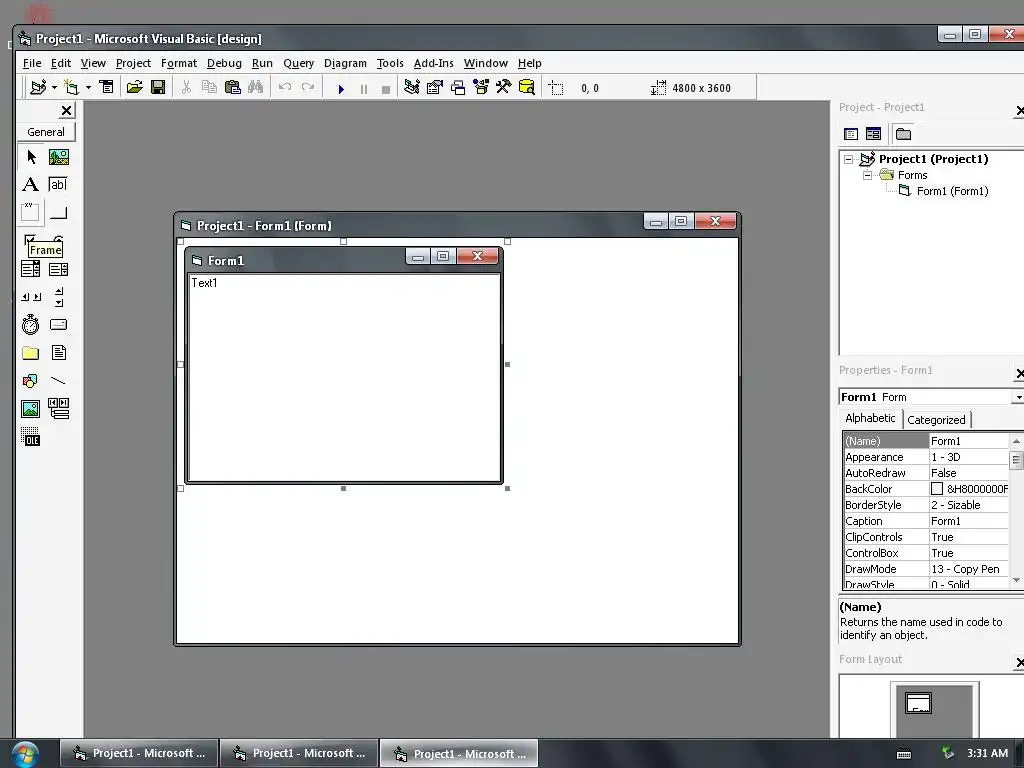Select the Data control tool

[59, 409]
